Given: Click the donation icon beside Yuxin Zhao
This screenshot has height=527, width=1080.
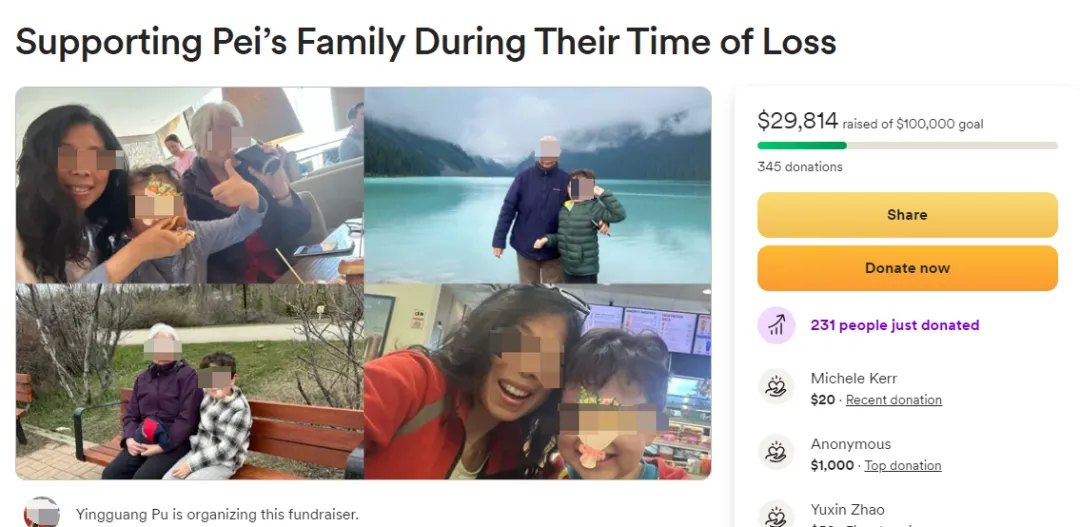Looking at the screenshot, I should click(776, 514).
